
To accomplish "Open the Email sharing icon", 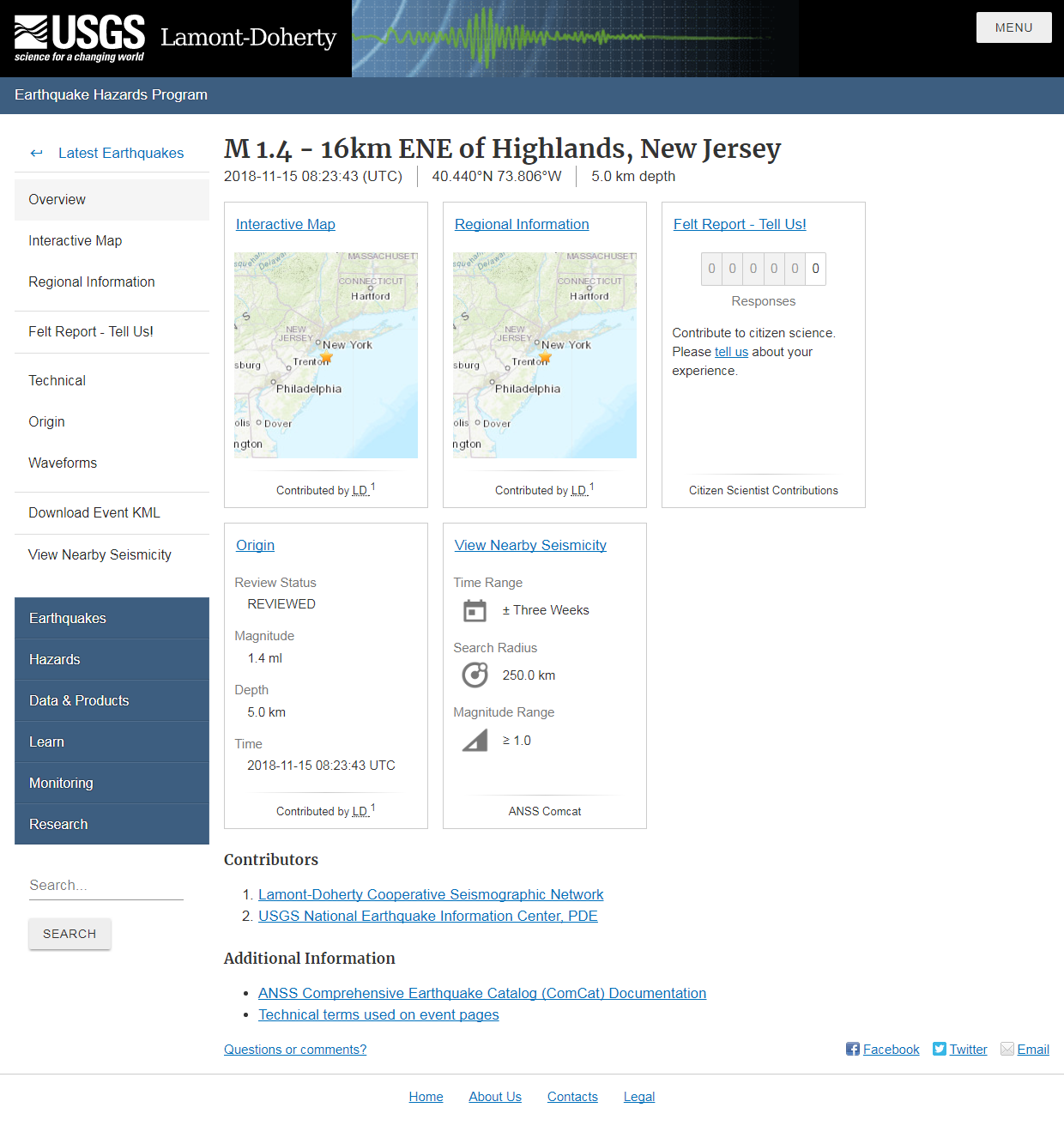I will pos(1007,1049).
